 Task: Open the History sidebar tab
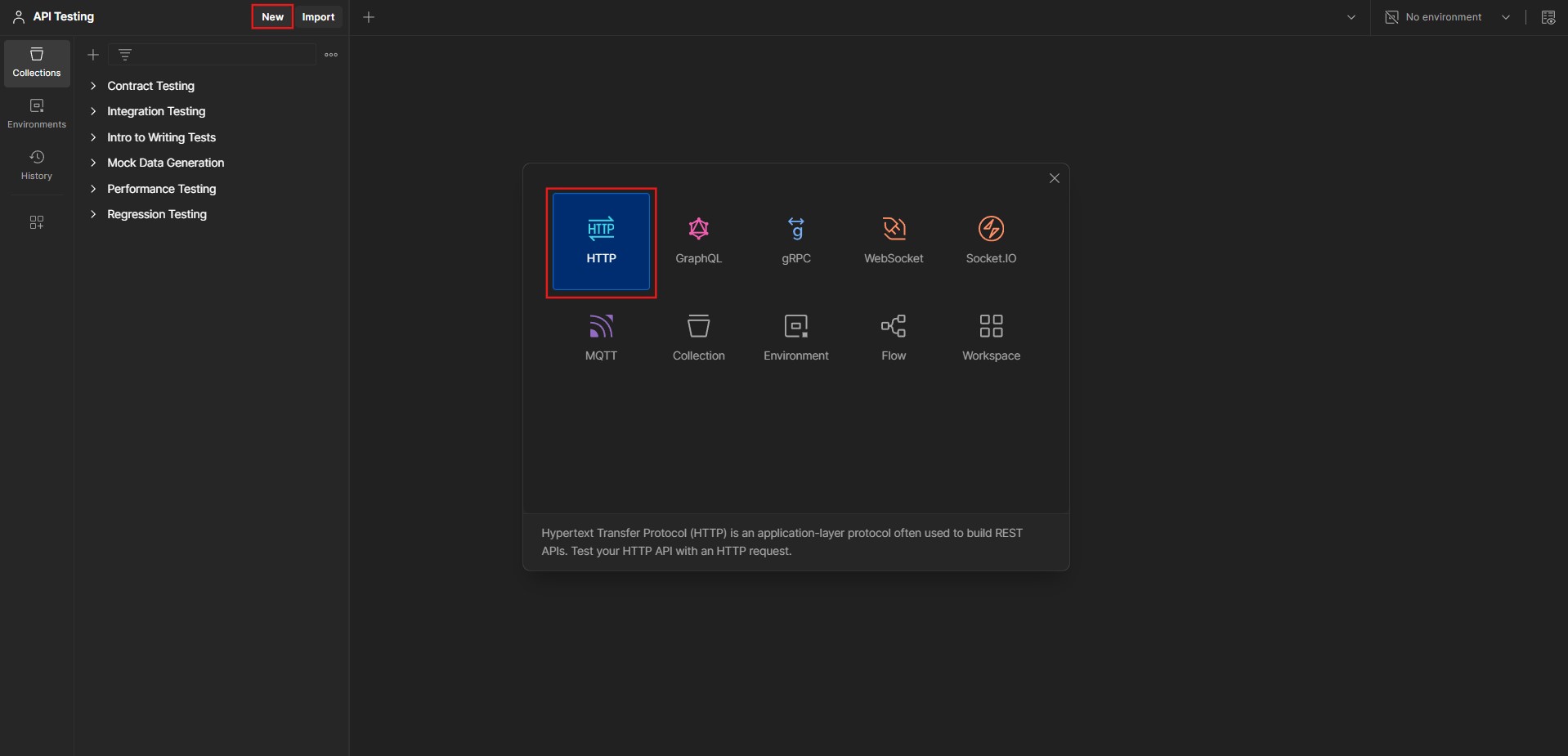[37, 166]
